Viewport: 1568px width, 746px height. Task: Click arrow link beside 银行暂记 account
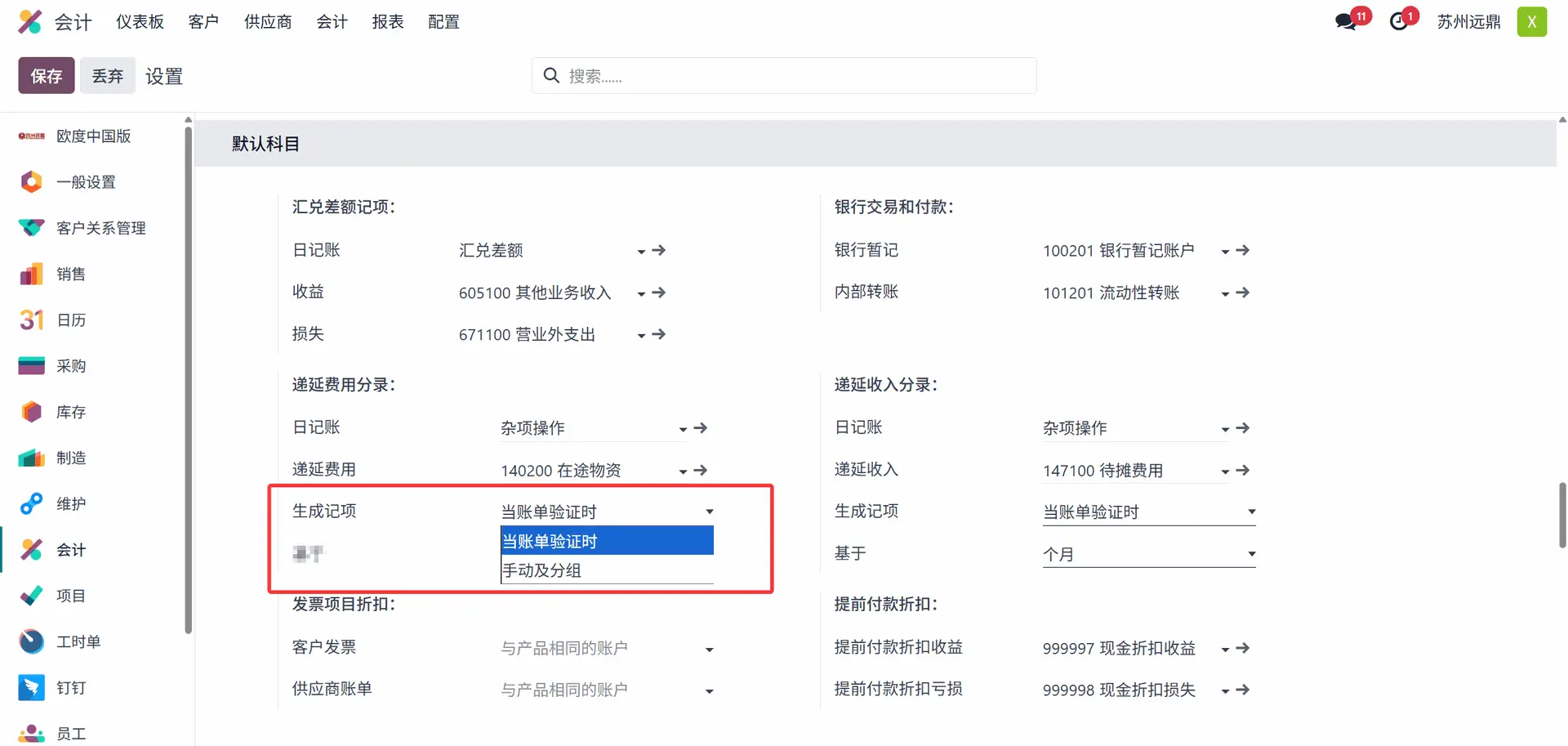pyautogui.click(x=1243, y=251)
